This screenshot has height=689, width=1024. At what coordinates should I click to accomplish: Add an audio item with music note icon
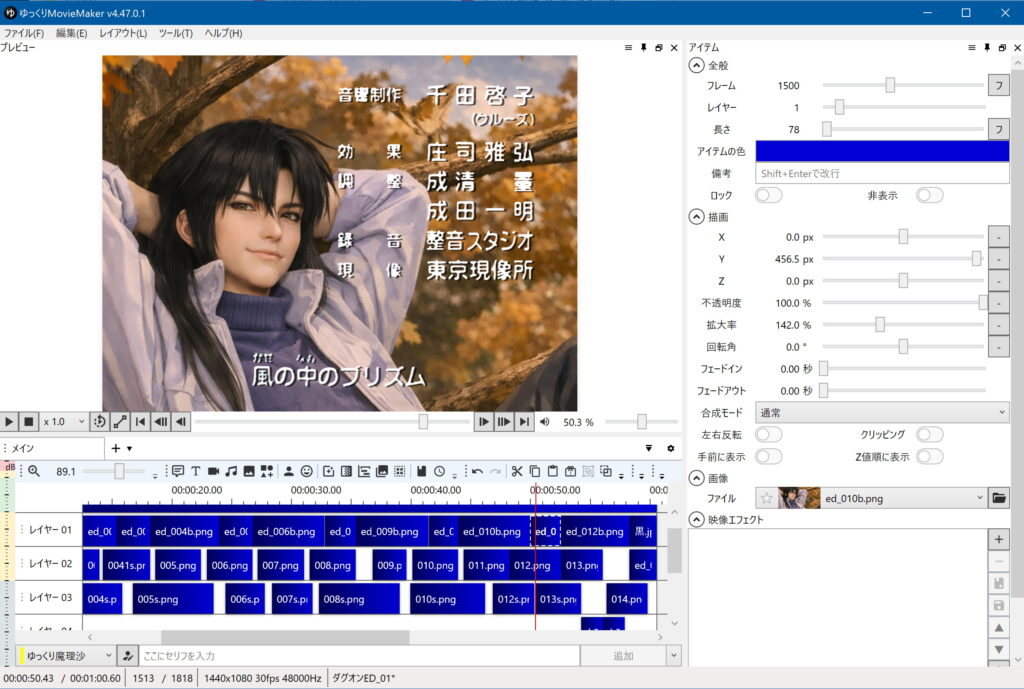point(231,471)
